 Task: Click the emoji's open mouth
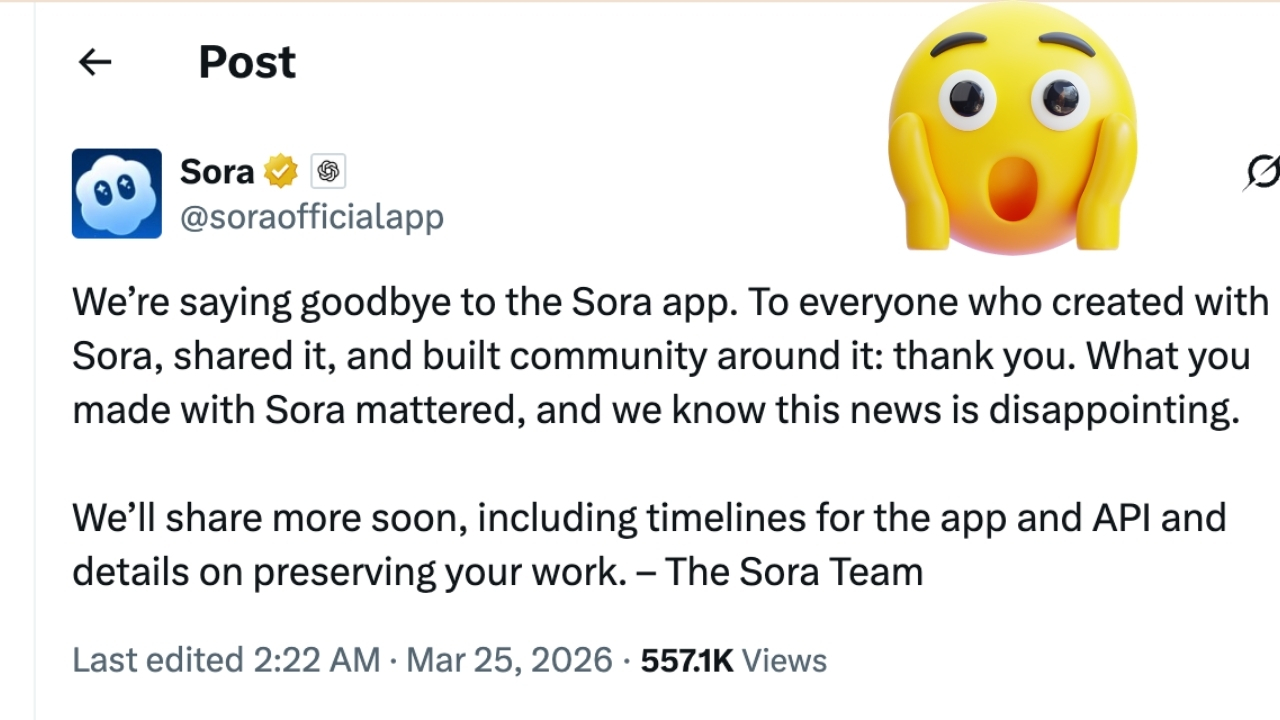(1011, 188)
